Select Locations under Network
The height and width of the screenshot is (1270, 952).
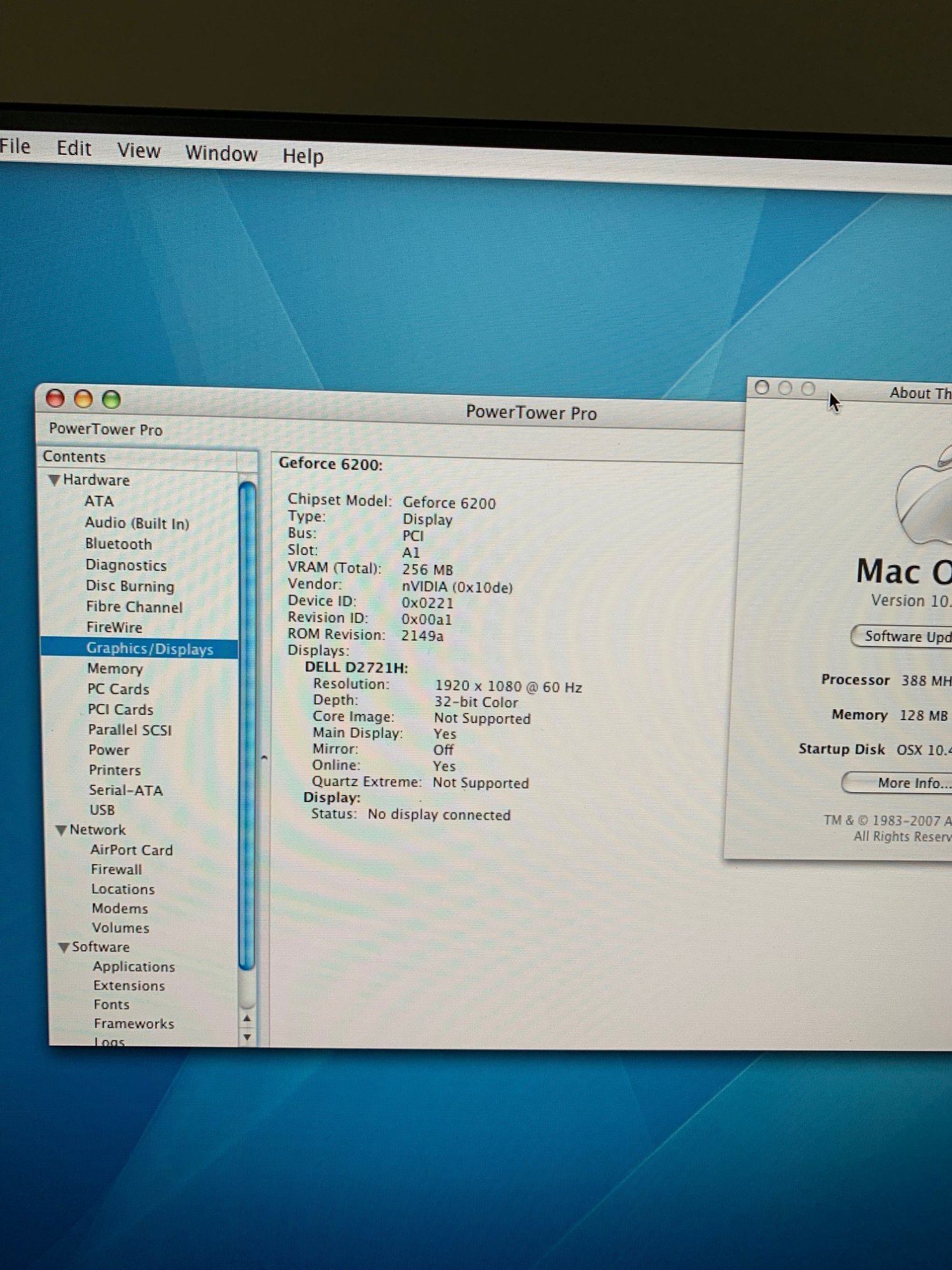[x=123, y=889]
